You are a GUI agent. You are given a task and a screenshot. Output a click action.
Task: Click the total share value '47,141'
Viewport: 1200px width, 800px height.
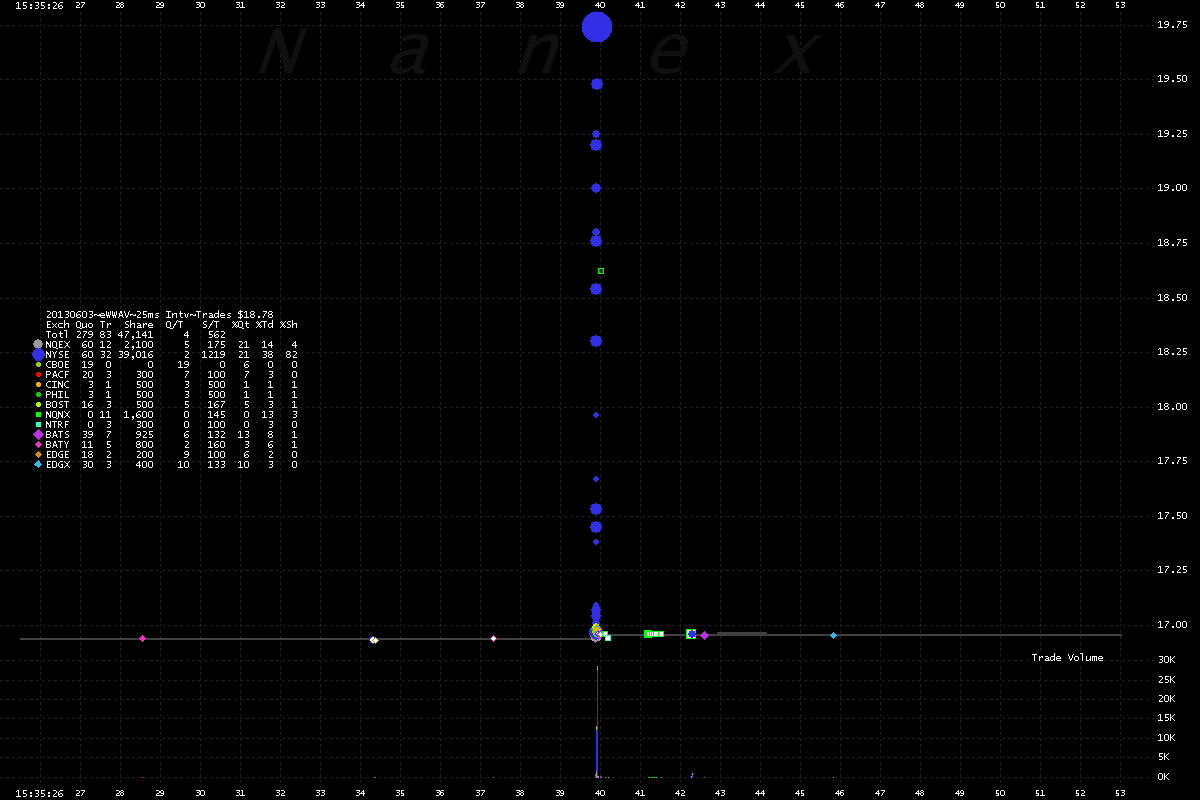click(x=135, y=334)
